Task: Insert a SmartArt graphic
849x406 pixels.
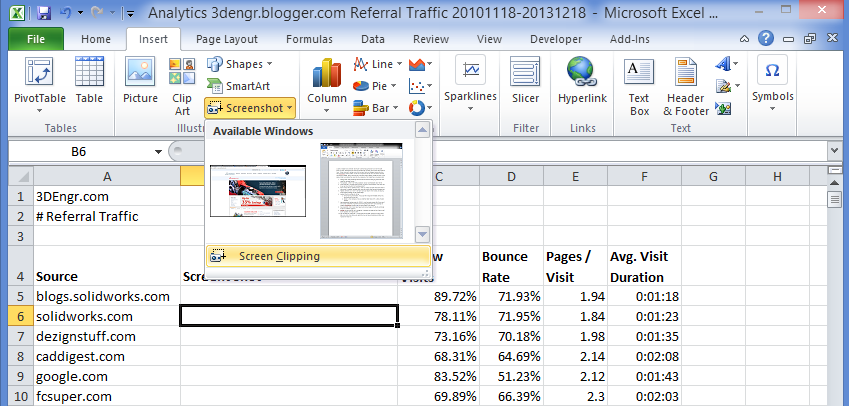Action: pos(238,86)
